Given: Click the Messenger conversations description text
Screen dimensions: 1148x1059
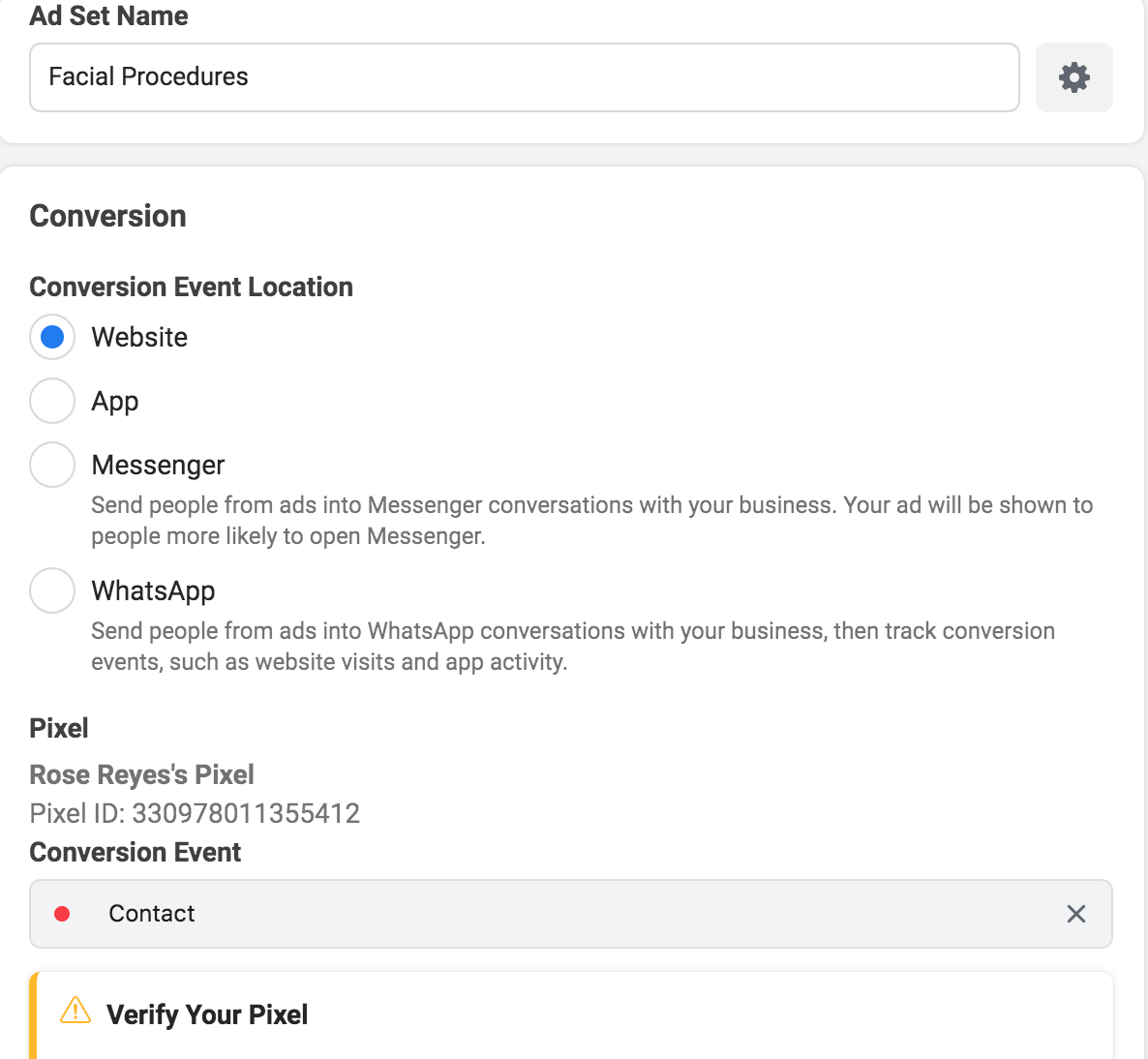Looking at the screenshot, I should 590,520.
